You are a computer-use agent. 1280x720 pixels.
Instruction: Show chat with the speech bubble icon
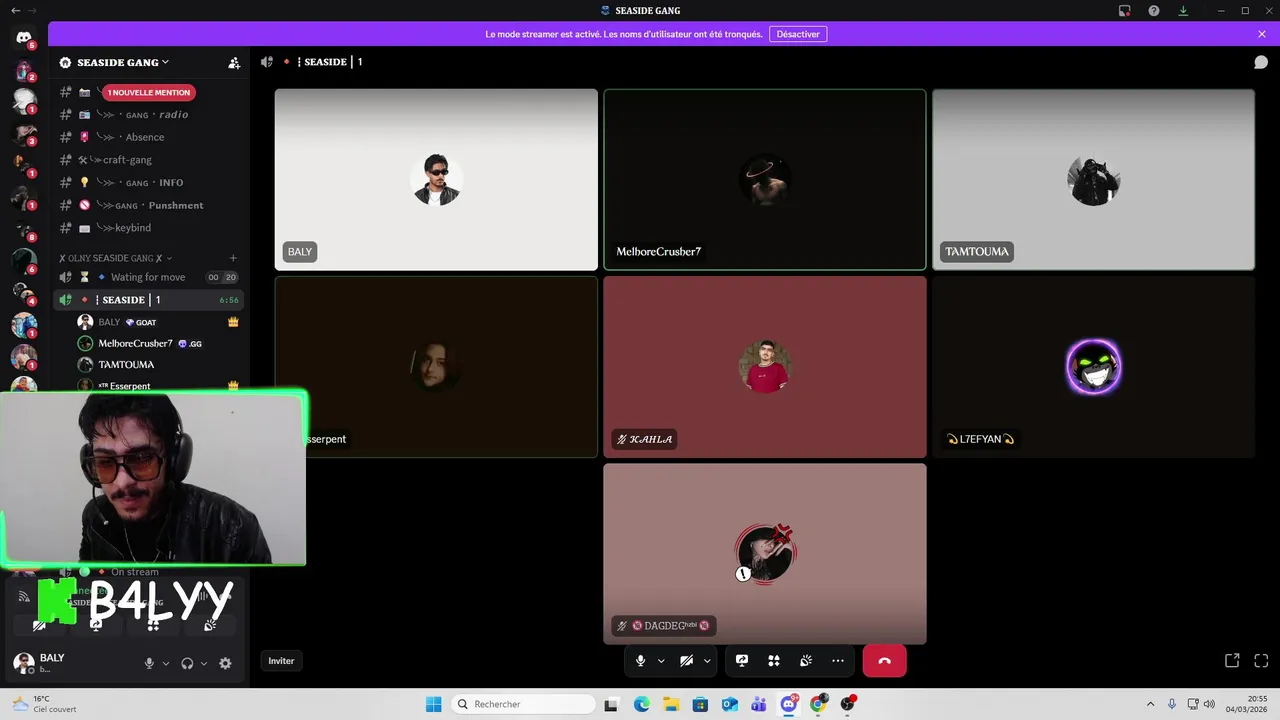click(x=1261, y=62)
